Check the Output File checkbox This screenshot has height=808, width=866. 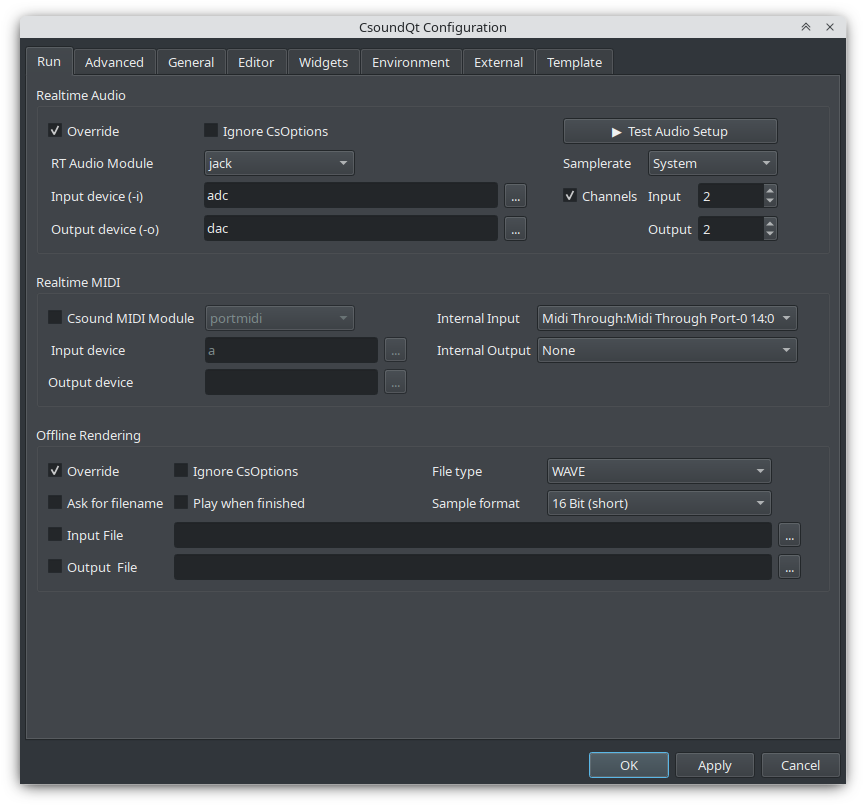pos(55,567)
